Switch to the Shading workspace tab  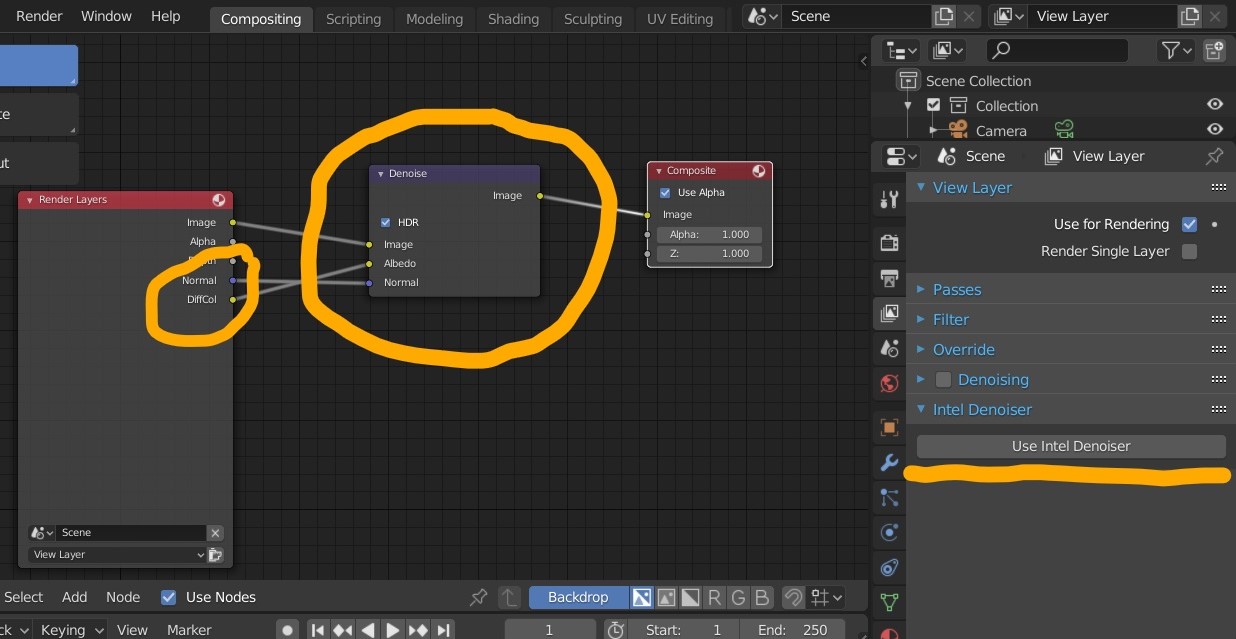click(513, 19)
